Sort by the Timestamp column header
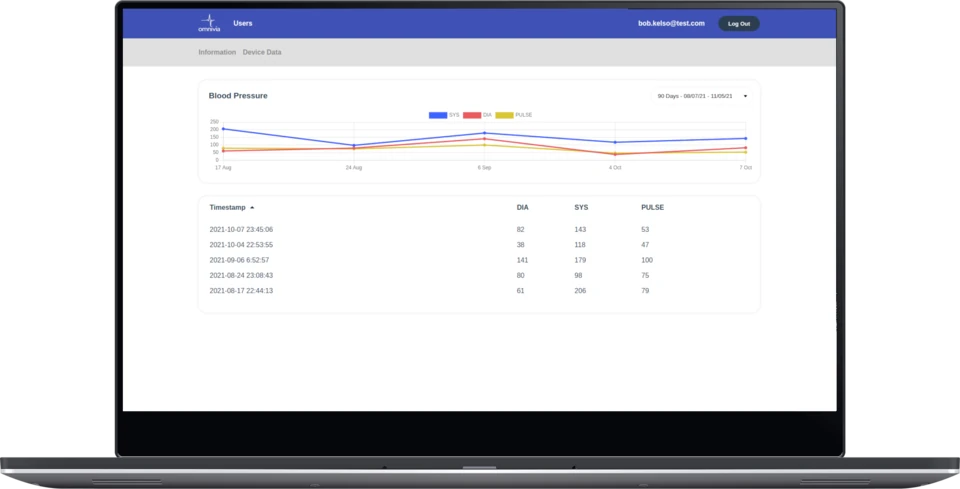960x489 pixels. click(227, 207)
